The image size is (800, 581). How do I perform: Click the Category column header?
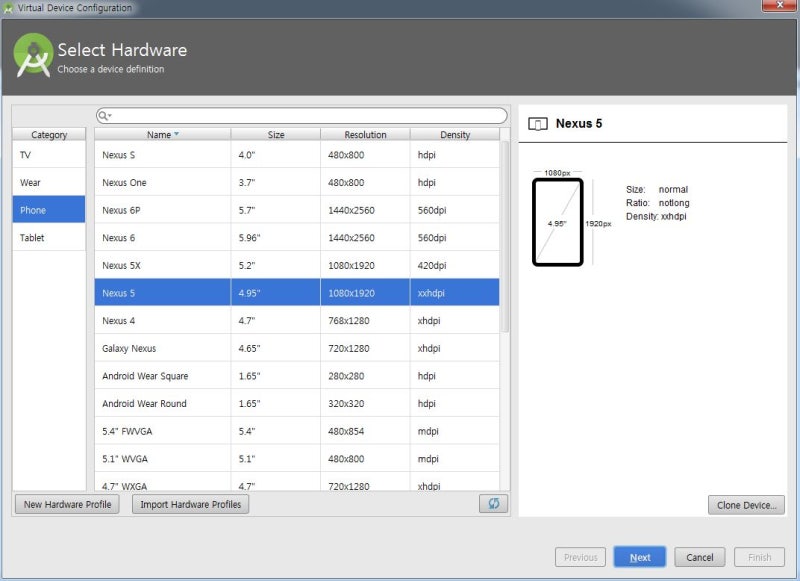pyautogui.click(x=49, y=135)
